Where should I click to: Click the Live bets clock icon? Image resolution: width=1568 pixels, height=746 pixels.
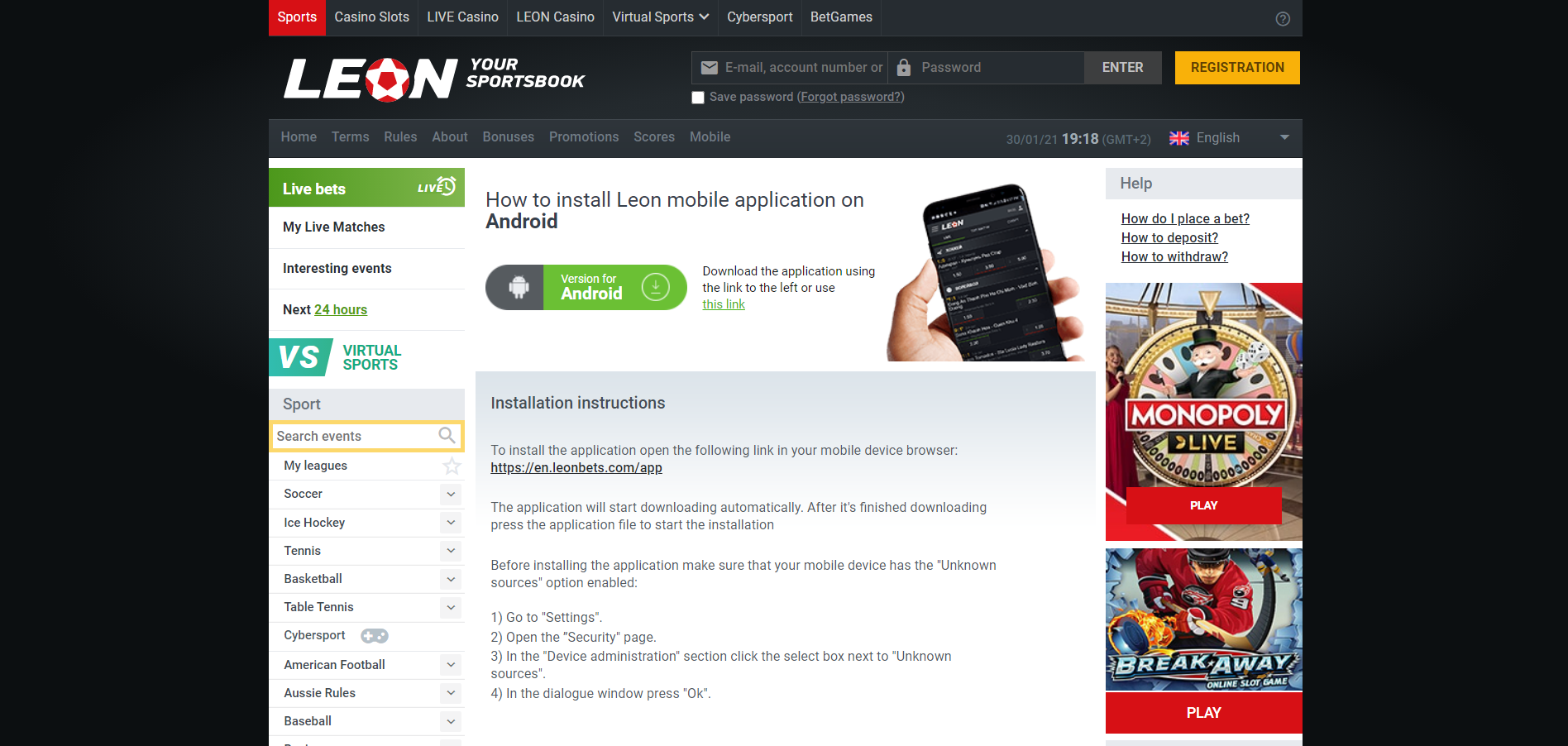[x=446, y=186]
